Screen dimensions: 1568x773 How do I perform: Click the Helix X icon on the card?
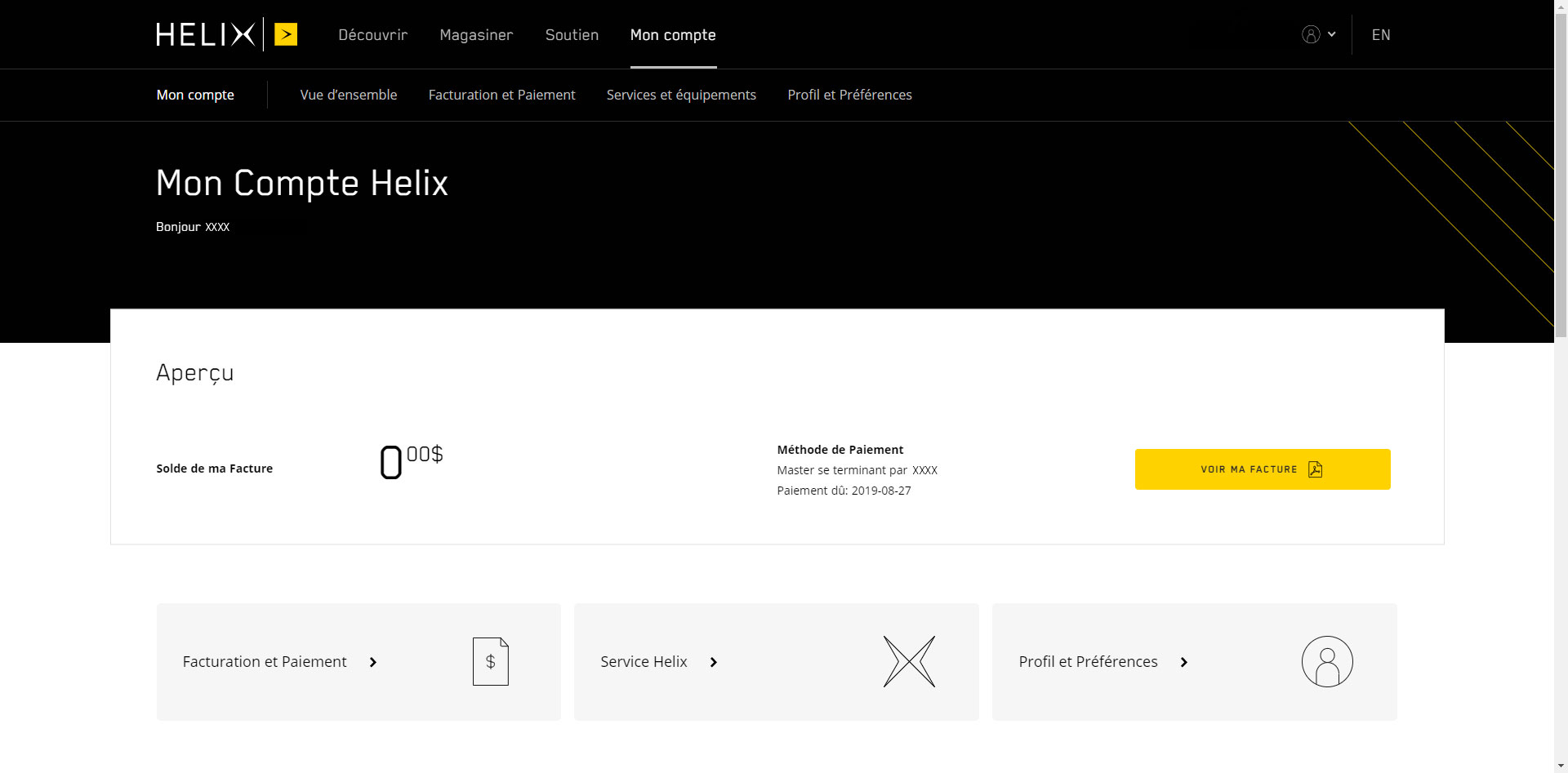(x=909, y=661)
